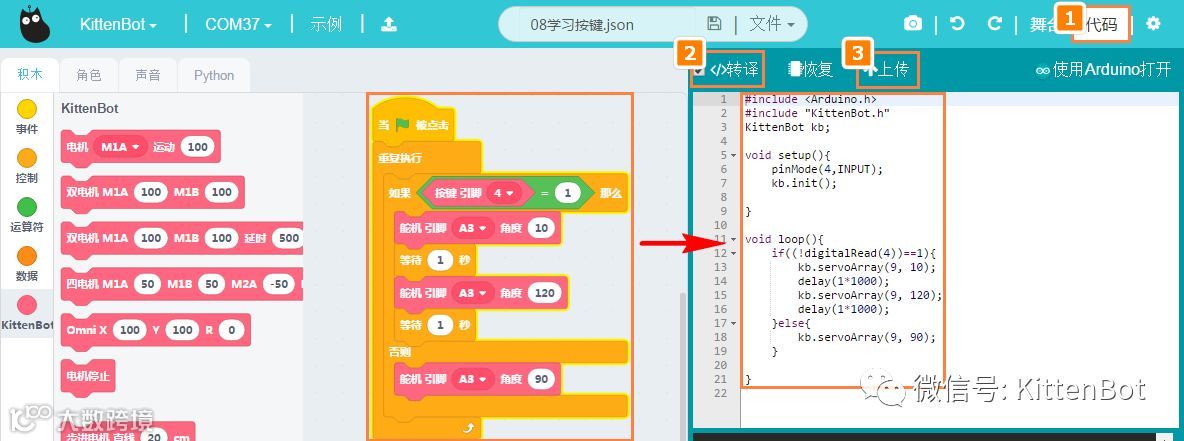Viewport: 1184px width, 441px height.
Task: Click the undo arrow icon
Action: tap(957, 24)
